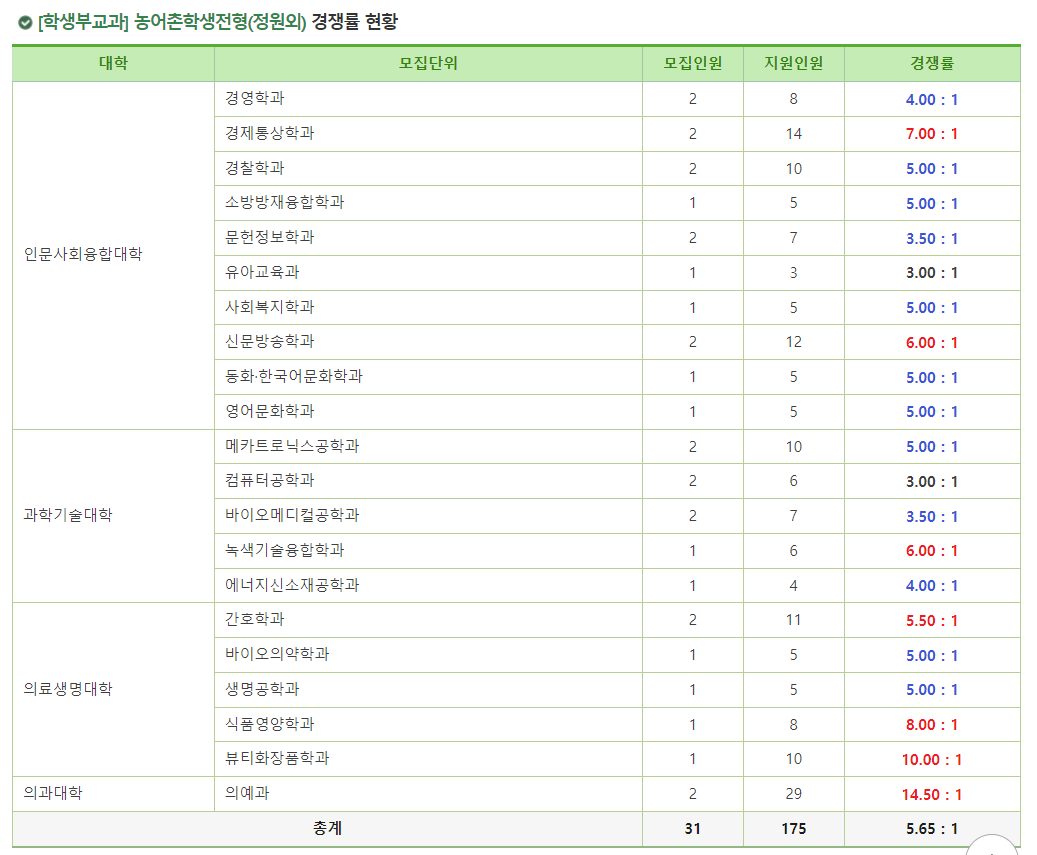Click the 경쟁률 column header
1037x855 pixels.
932,63
